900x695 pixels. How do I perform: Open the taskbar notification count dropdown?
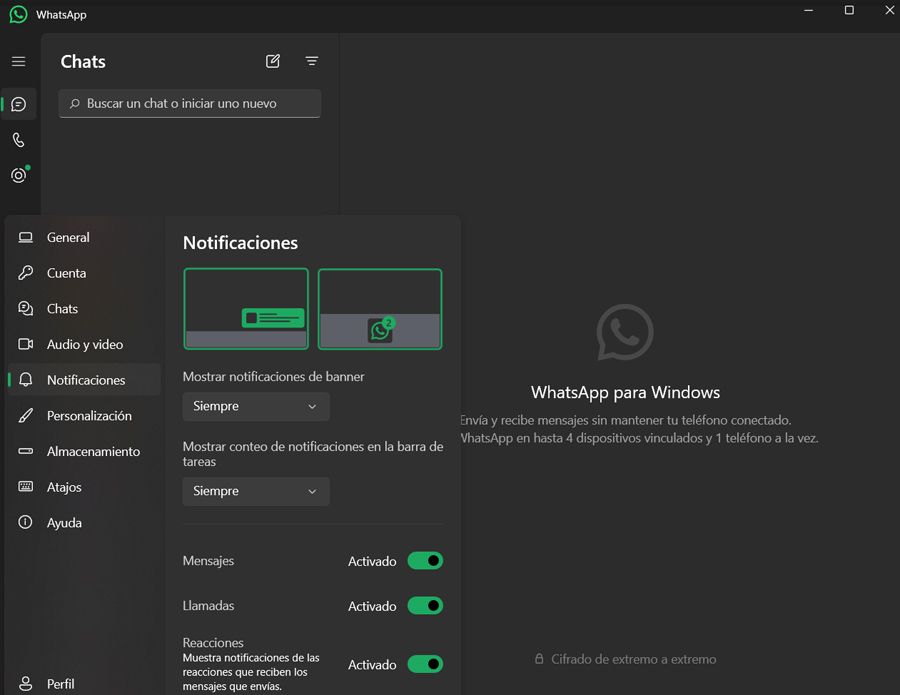[x=255, y=491]
